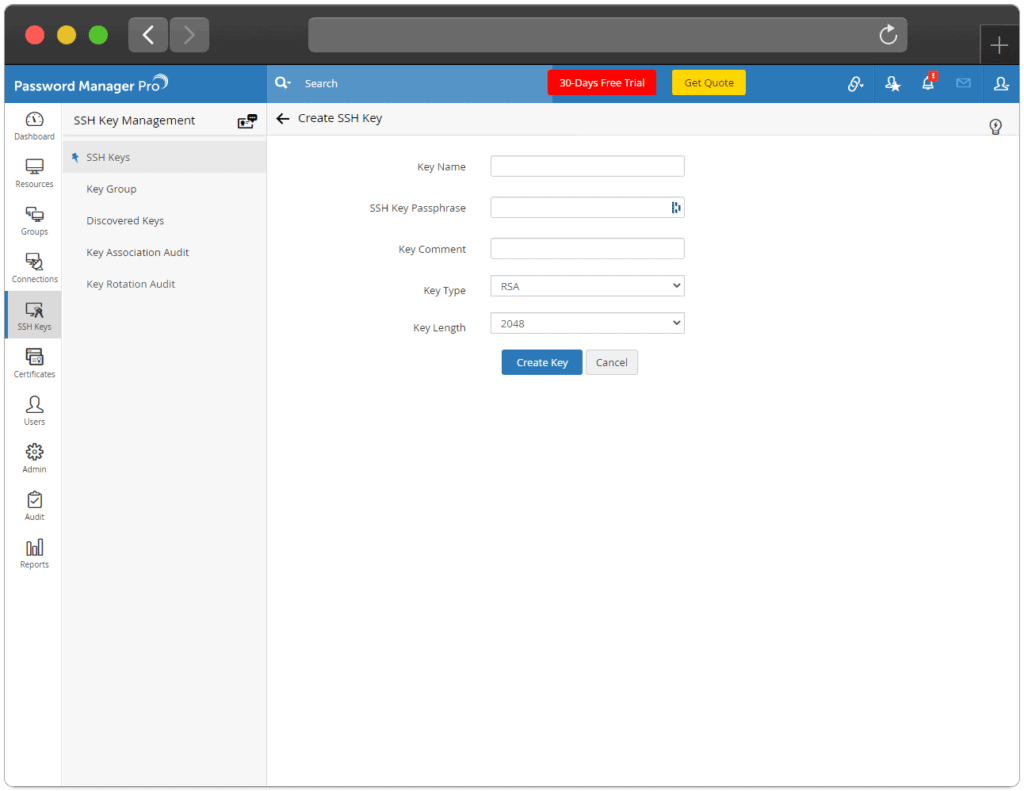
Task: Open the user profile icon
Action: [x=1001, y=84]
